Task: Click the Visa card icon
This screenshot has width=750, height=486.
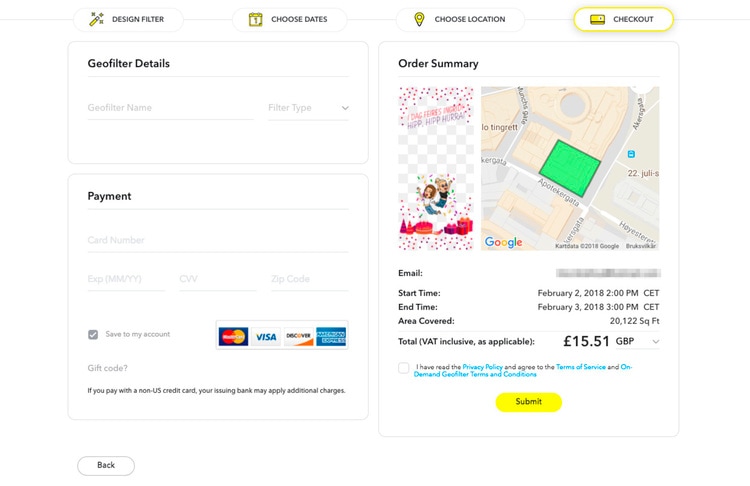Action: click(x=266, y=336)
